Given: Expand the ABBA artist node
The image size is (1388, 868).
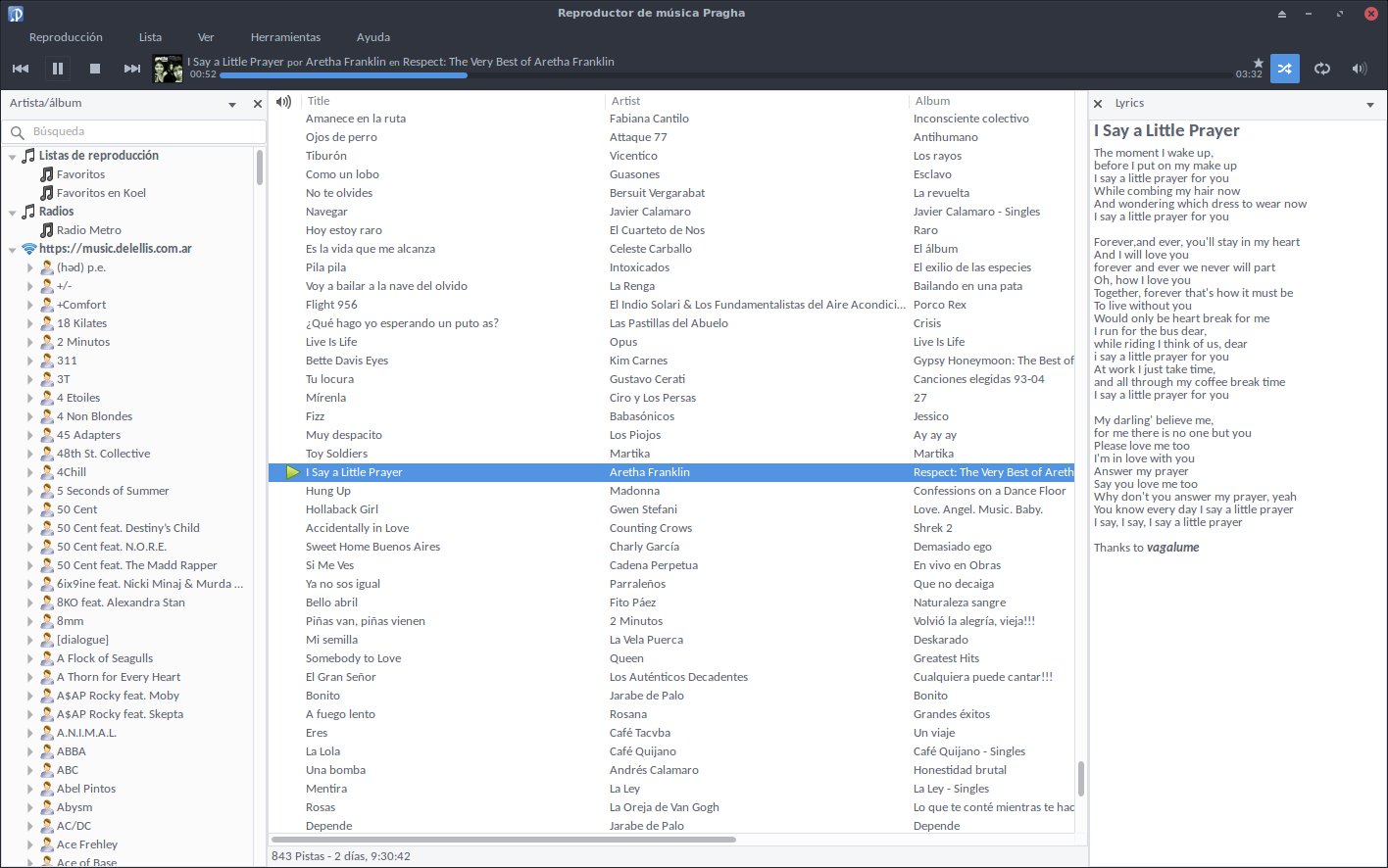Looking at the screenshot, I should click(30, 751).
